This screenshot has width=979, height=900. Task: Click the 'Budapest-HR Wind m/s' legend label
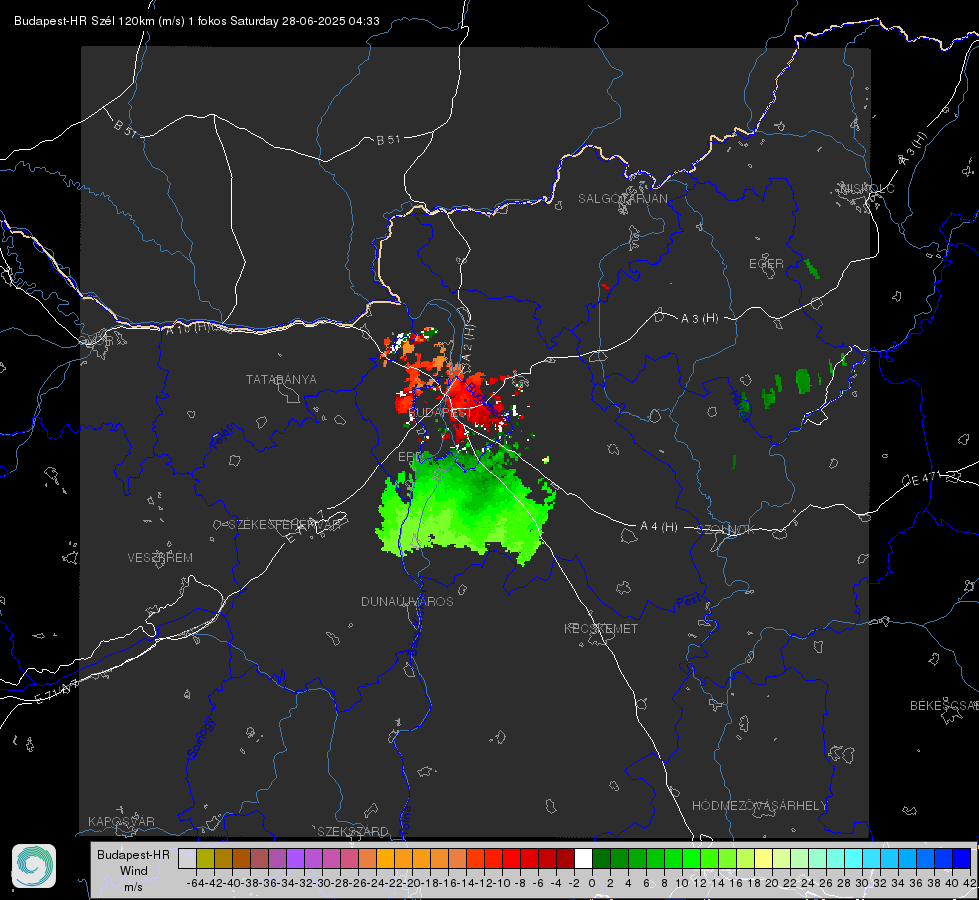(x=134, y=871)
